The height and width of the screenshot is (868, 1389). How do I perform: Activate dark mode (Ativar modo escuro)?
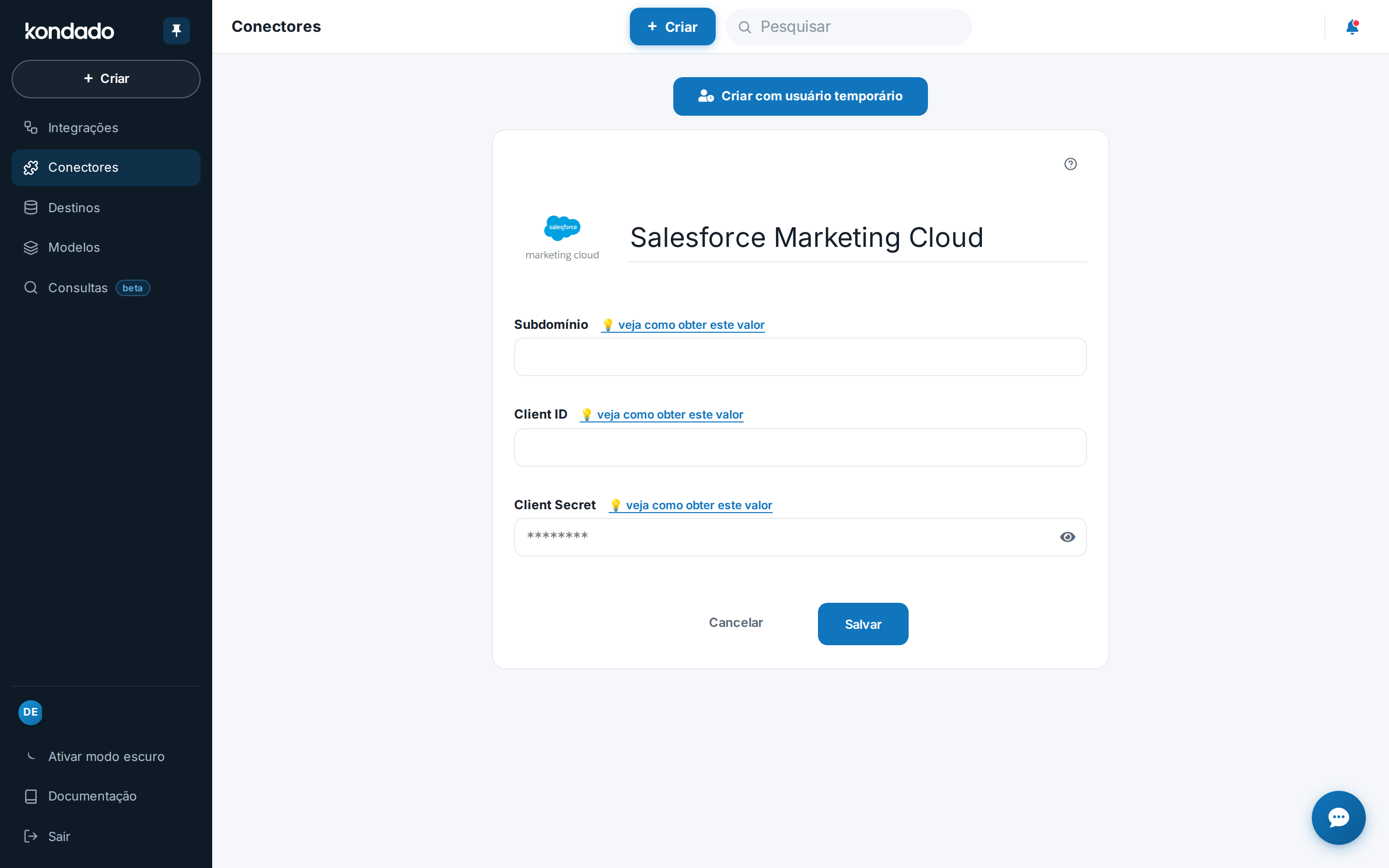(106, 757)
